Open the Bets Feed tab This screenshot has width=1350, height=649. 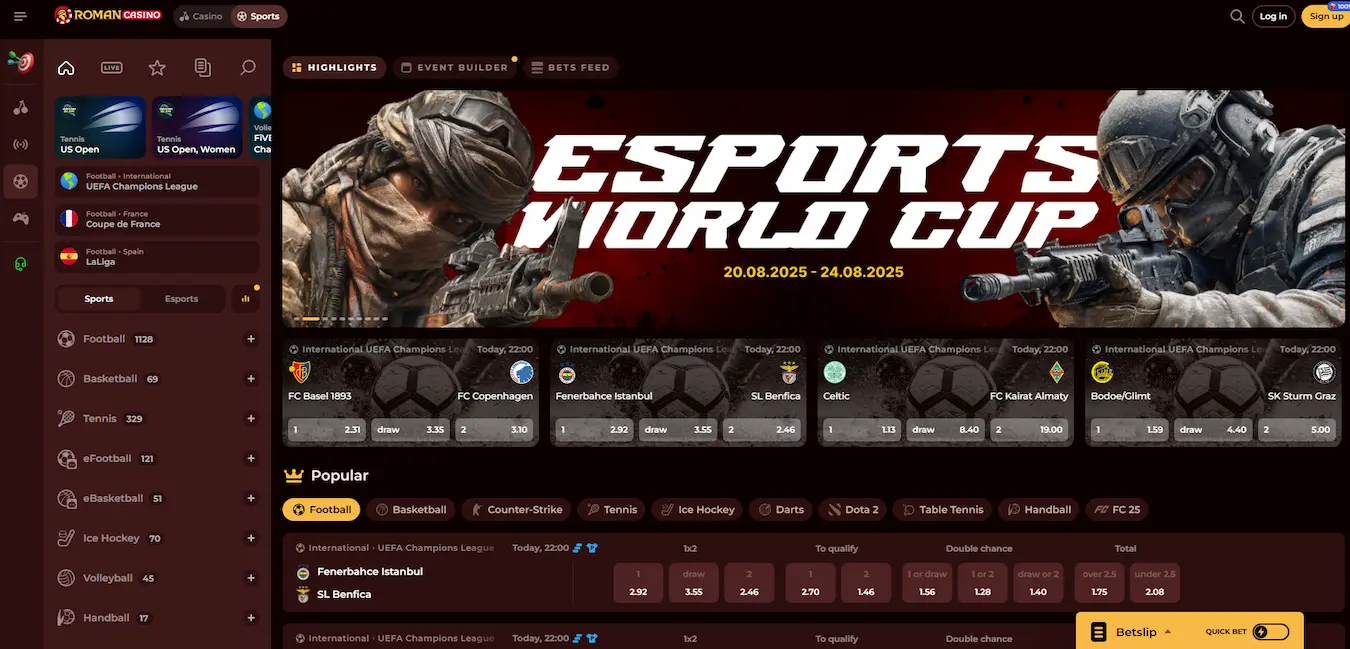pyautogui.click(x=571, y=67)
